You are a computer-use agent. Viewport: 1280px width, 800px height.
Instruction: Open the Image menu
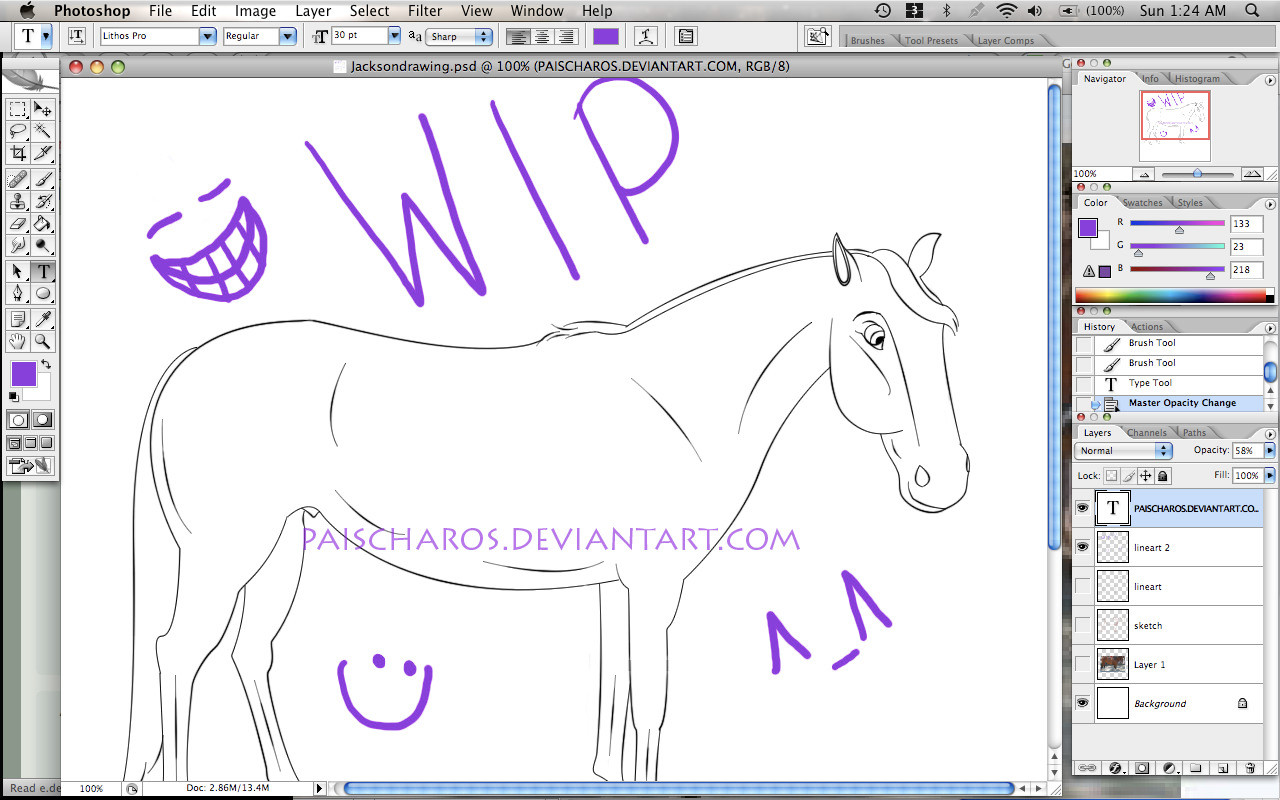[255, 11]
